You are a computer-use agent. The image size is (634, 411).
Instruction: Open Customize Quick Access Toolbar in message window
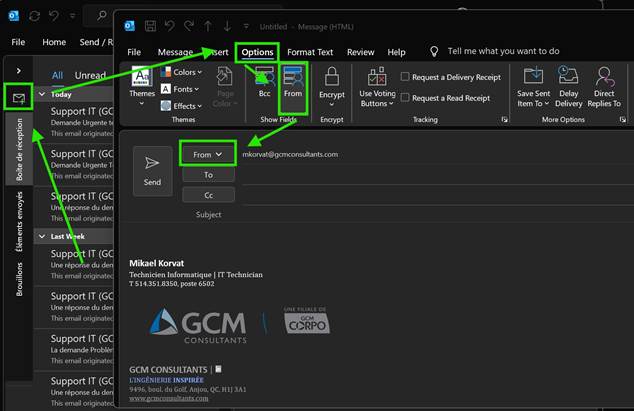click(x=246, y=27)
